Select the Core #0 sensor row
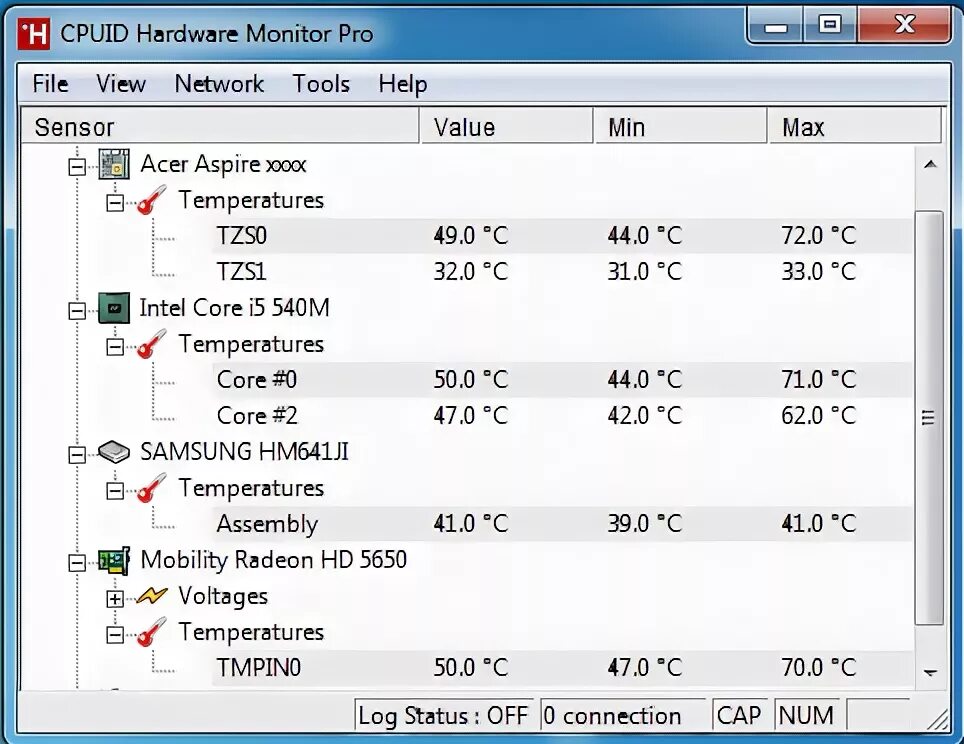Screen dimensions: 964x744 click(x=562, y=379)
